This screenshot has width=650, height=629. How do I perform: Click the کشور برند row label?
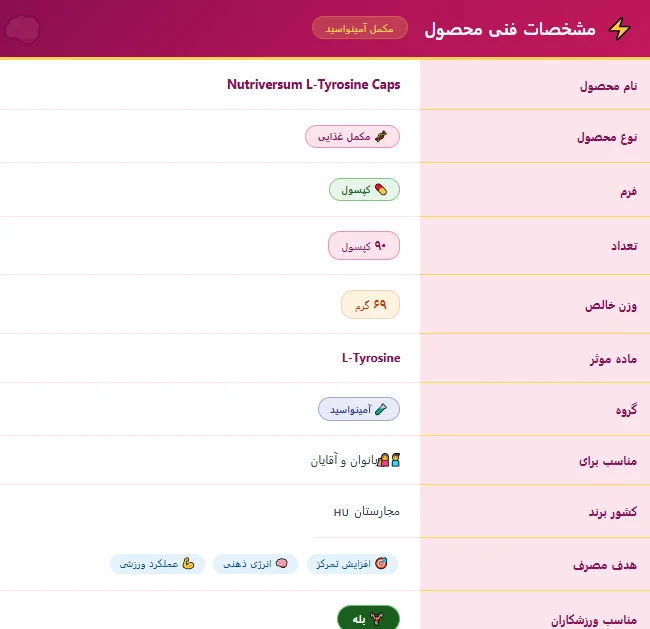point(613,512)
